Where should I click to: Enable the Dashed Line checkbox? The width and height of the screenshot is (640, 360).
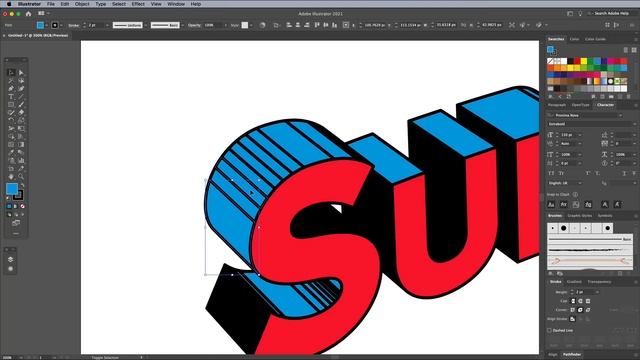coord(549,330)
